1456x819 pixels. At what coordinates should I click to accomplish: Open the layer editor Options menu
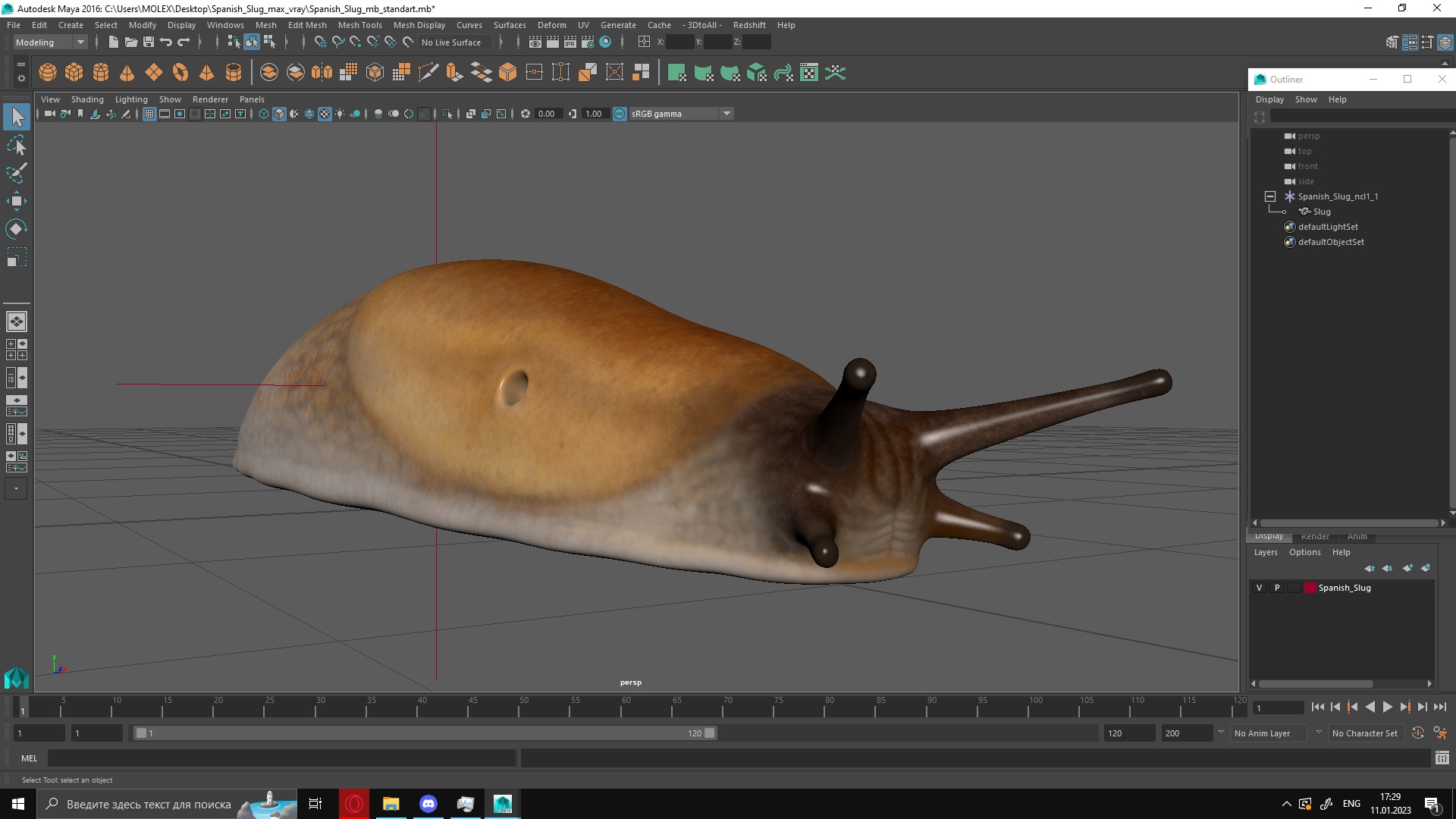click(1304, 552)
